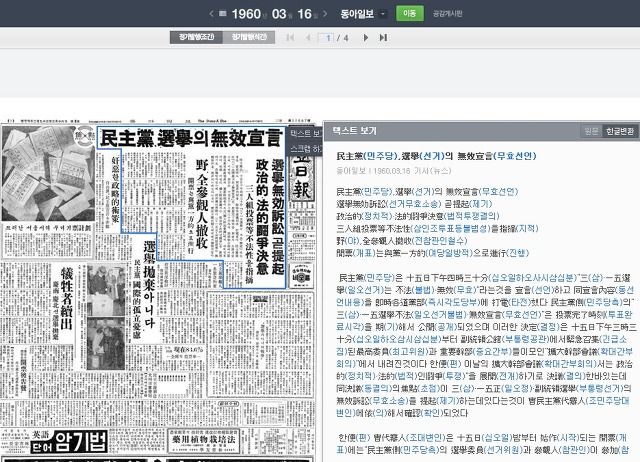
Task: Click the ballot photo on newspaper page
Action: point(49,173)
